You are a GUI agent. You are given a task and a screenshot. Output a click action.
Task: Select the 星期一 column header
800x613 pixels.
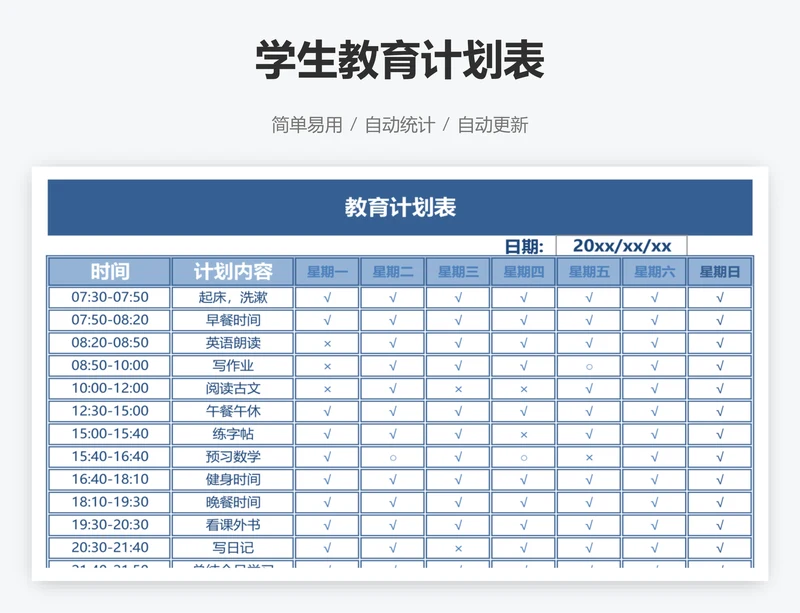(x=327, y=272)
